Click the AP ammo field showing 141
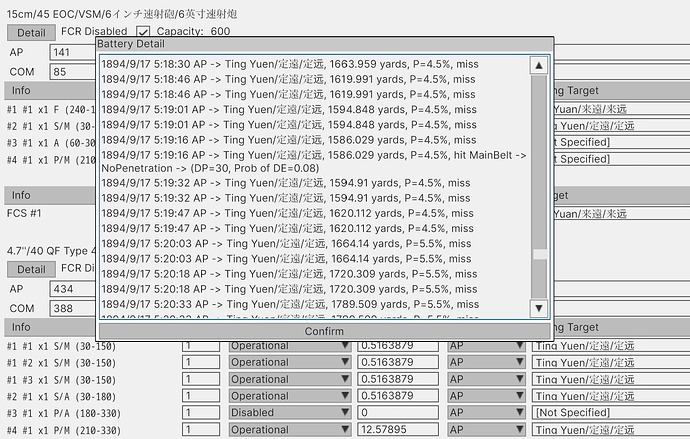The height and width of the screenshot is (439, 690). (72, 52)
